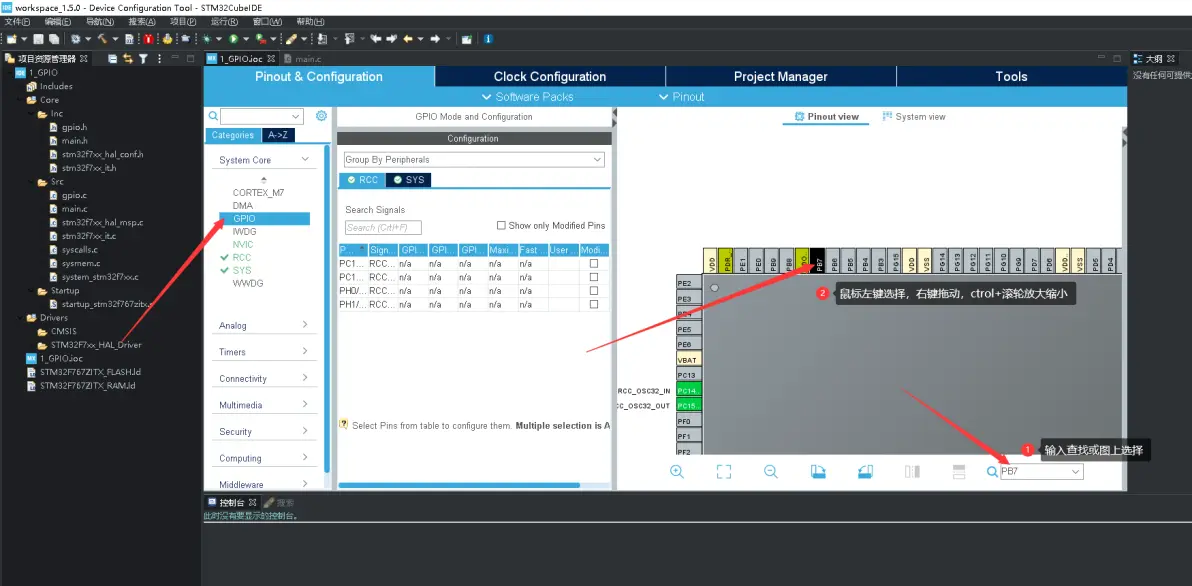Switch to the System view

click(x=914, y=116)
